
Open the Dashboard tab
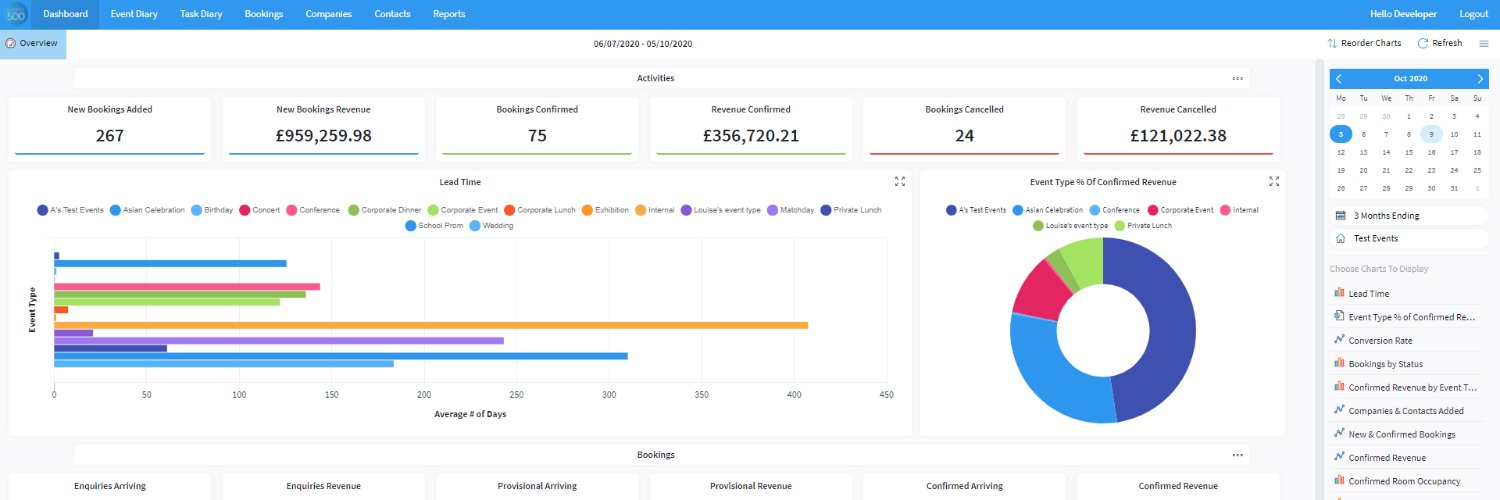pos(66,14)
